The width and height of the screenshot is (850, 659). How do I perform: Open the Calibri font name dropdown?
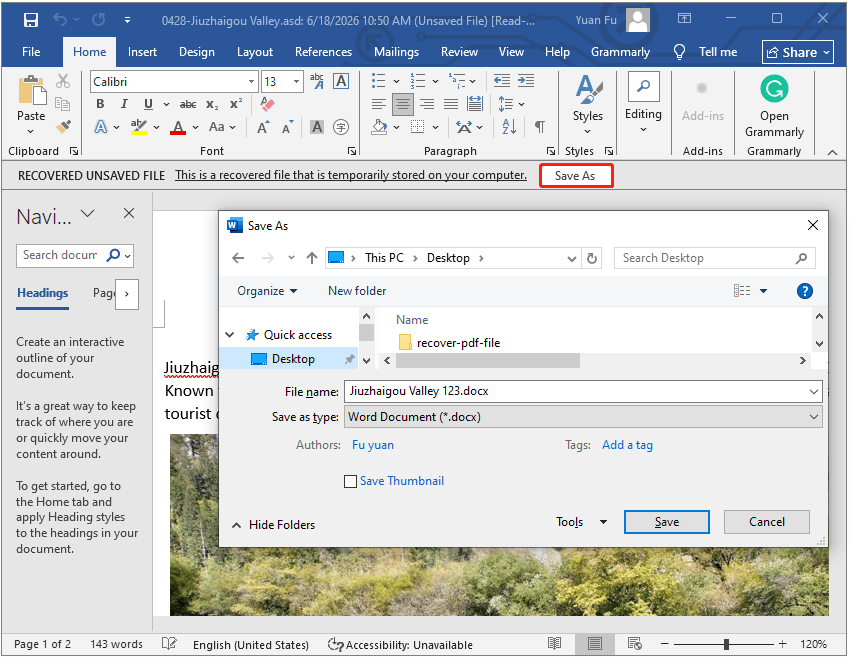[251, 82]
